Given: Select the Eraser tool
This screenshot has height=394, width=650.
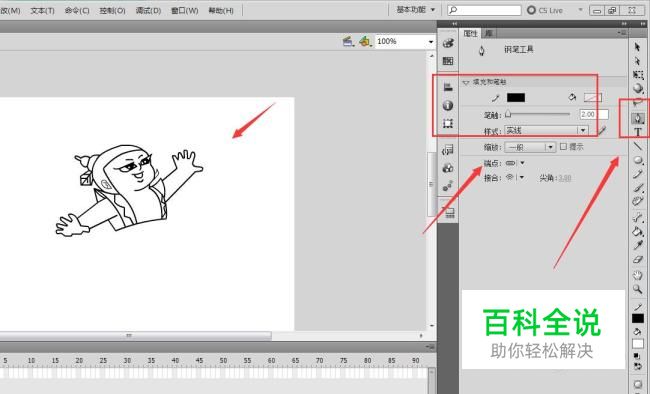Looking at the screenshot, I should (638, 260).
